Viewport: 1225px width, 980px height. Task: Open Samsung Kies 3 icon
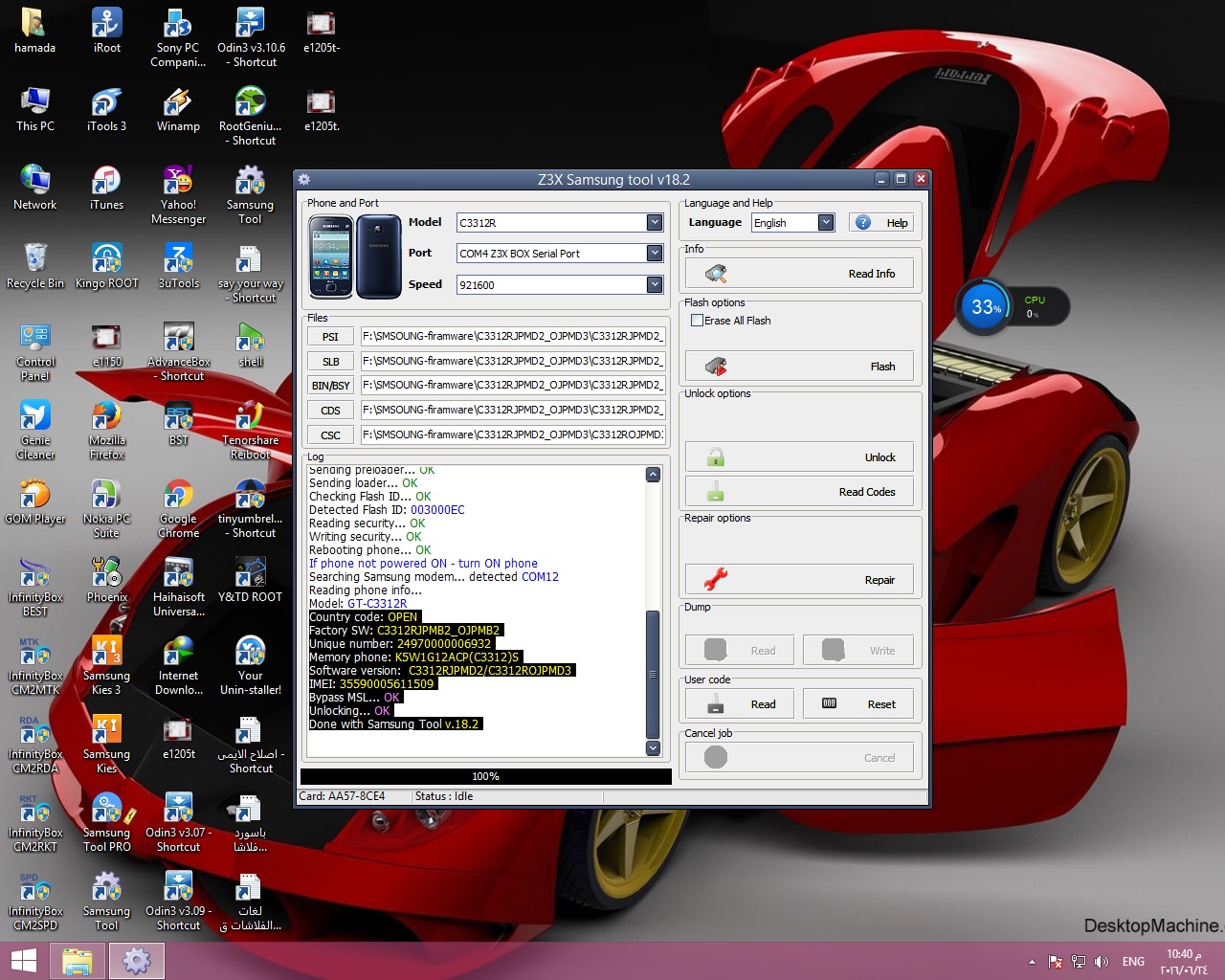[106, 665]
